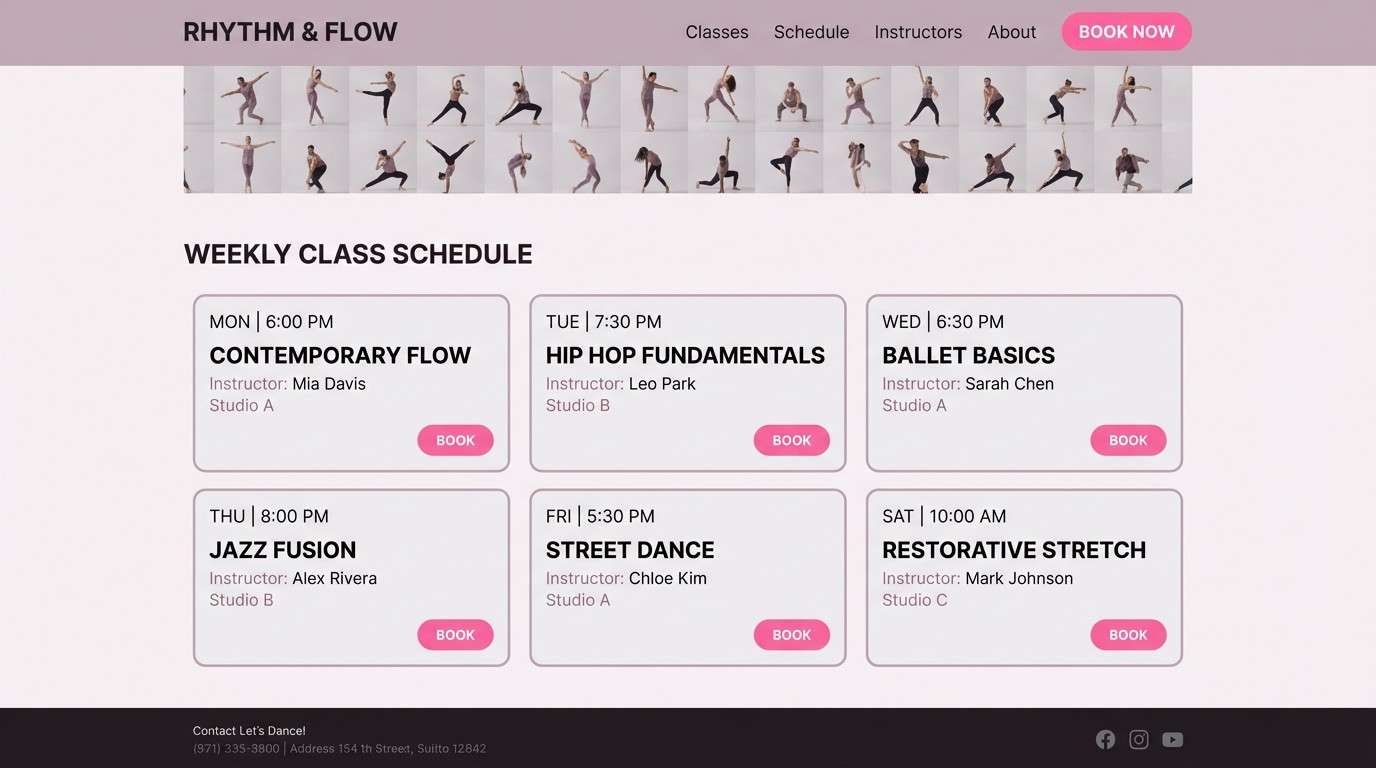Open the About page link
This screenshot has height=768, width=1376.
(x=1011, y=32)
